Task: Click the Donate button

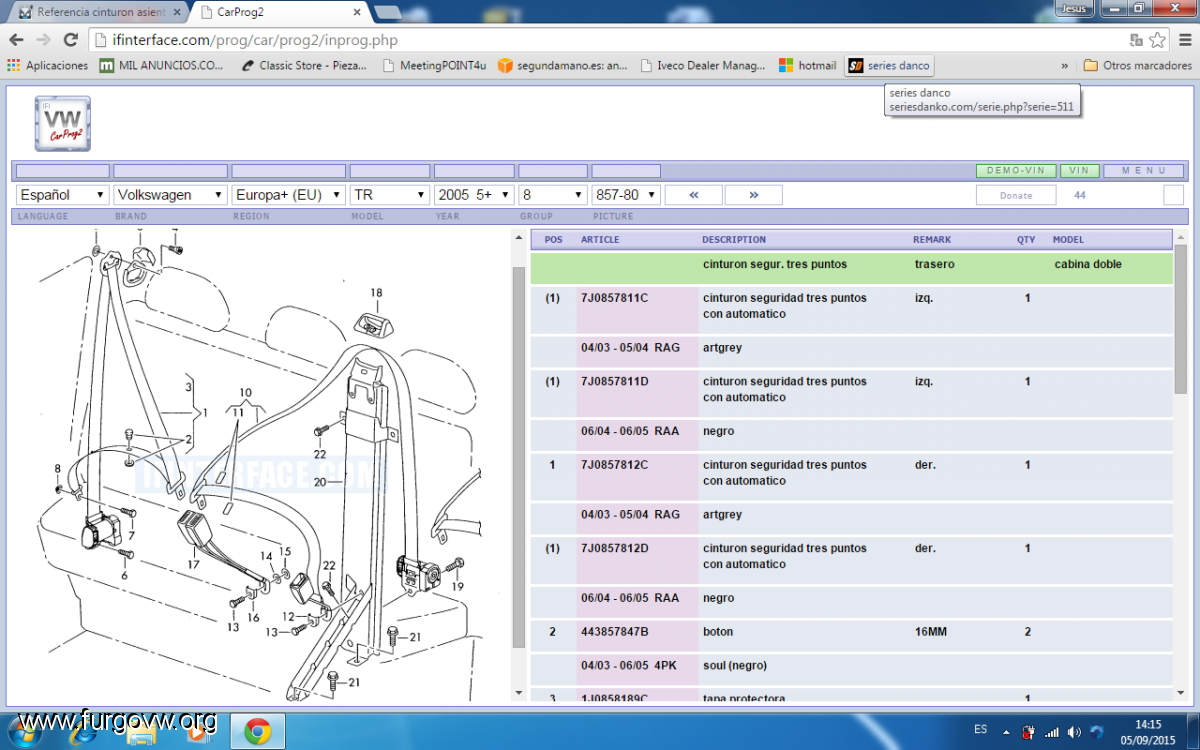Action: pos(1016,195)
